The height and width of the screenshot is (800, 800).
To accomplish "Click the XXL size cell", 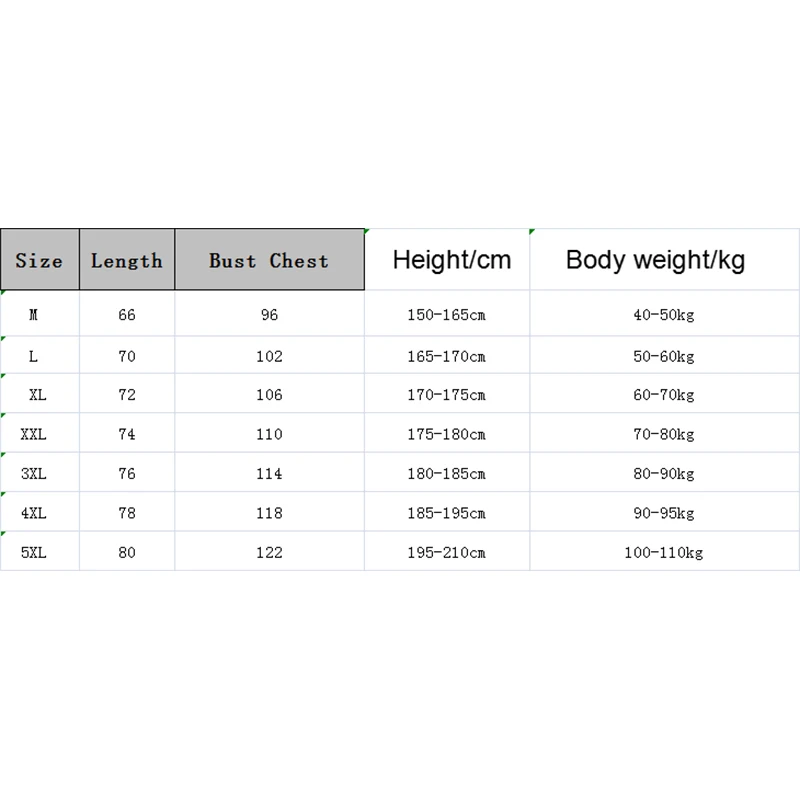I will [34, 434].
